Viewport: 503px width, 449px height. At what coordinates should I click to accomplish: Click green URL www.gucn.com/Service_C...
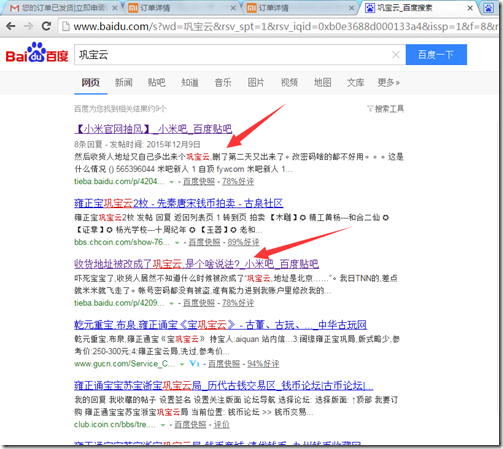(124, 364)
